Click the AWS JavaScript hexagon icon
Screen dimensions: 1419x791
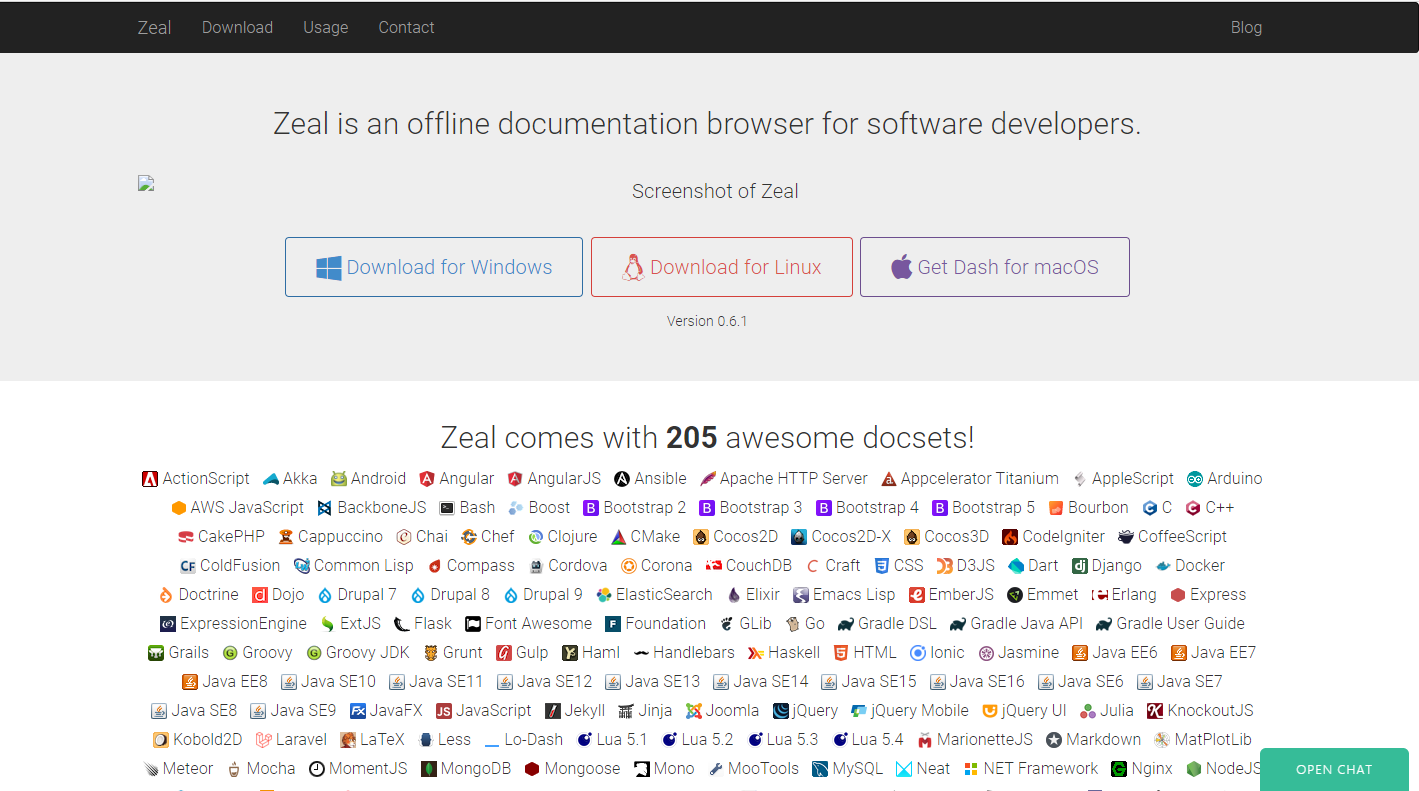[179, 508]
